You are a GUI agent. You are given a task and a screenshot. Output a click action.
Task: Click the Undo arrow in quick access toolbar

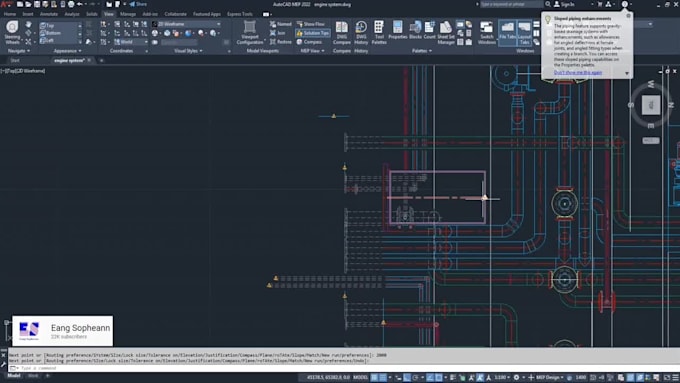pyautogui.click(x=80, y=4)
